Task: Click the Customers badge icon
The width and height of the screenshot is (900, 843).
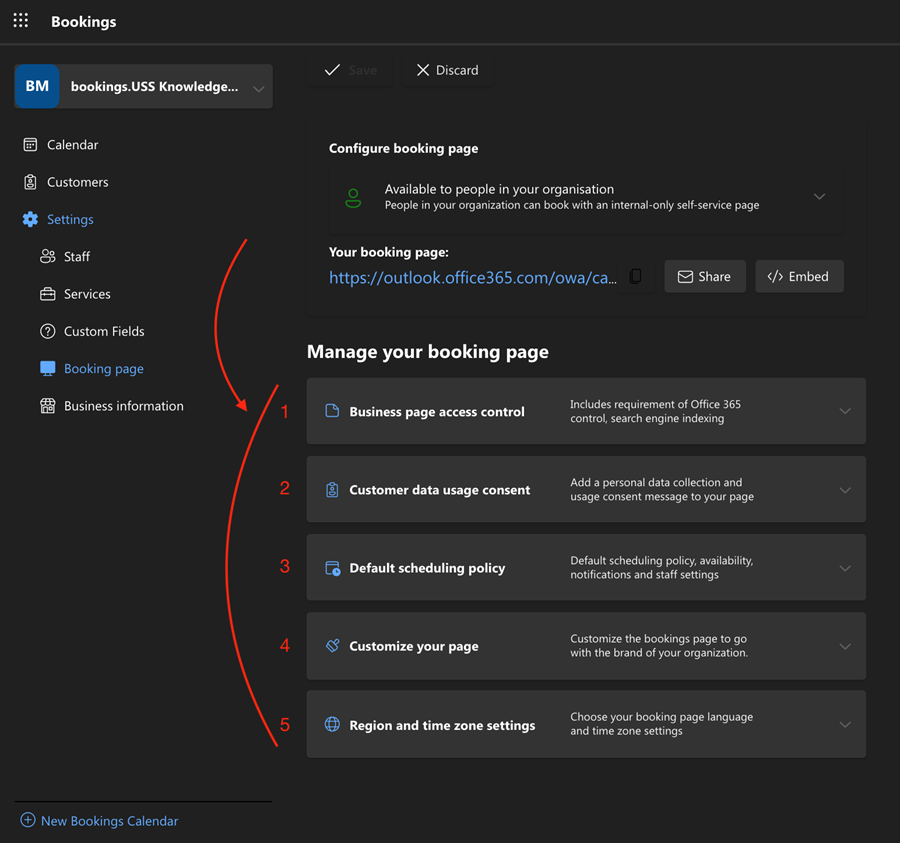Action: (30, 182)
